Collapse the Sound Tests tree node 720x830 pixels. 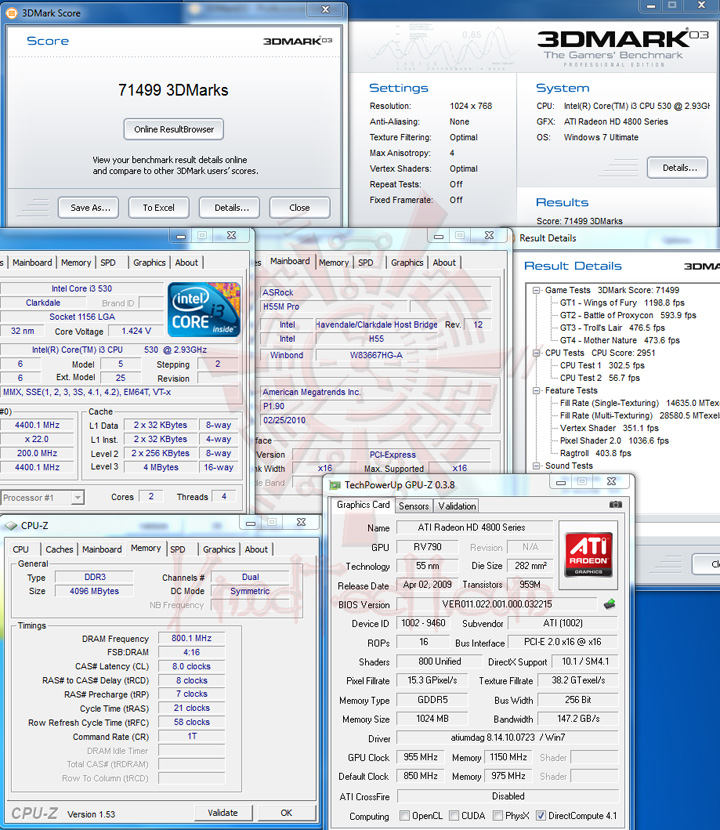[x=536, y=466]
